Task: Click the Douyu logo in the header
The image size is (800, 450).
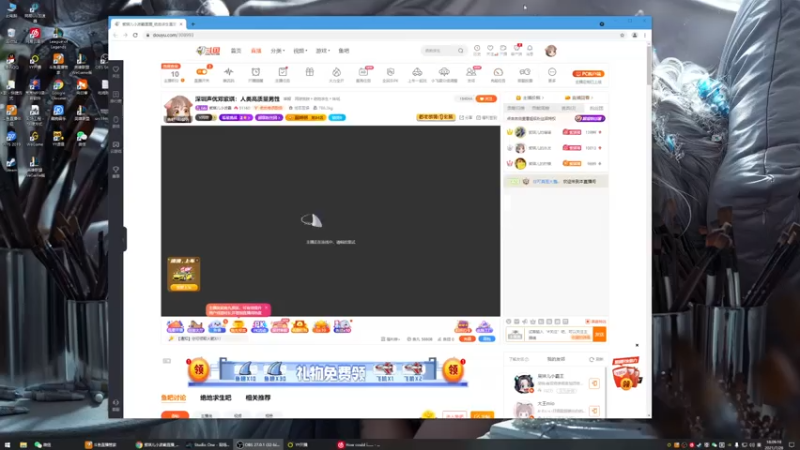Action: tap(208, 51)
